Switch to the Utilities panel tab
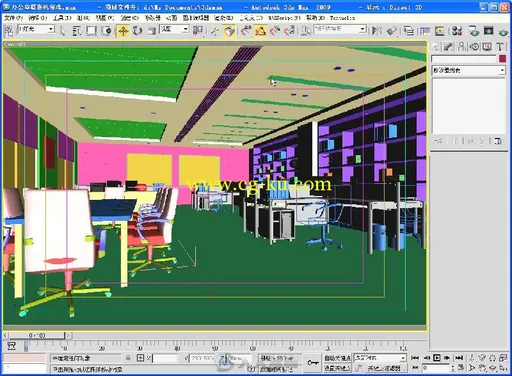Screen dimensions: 512x376 point(500,47)
